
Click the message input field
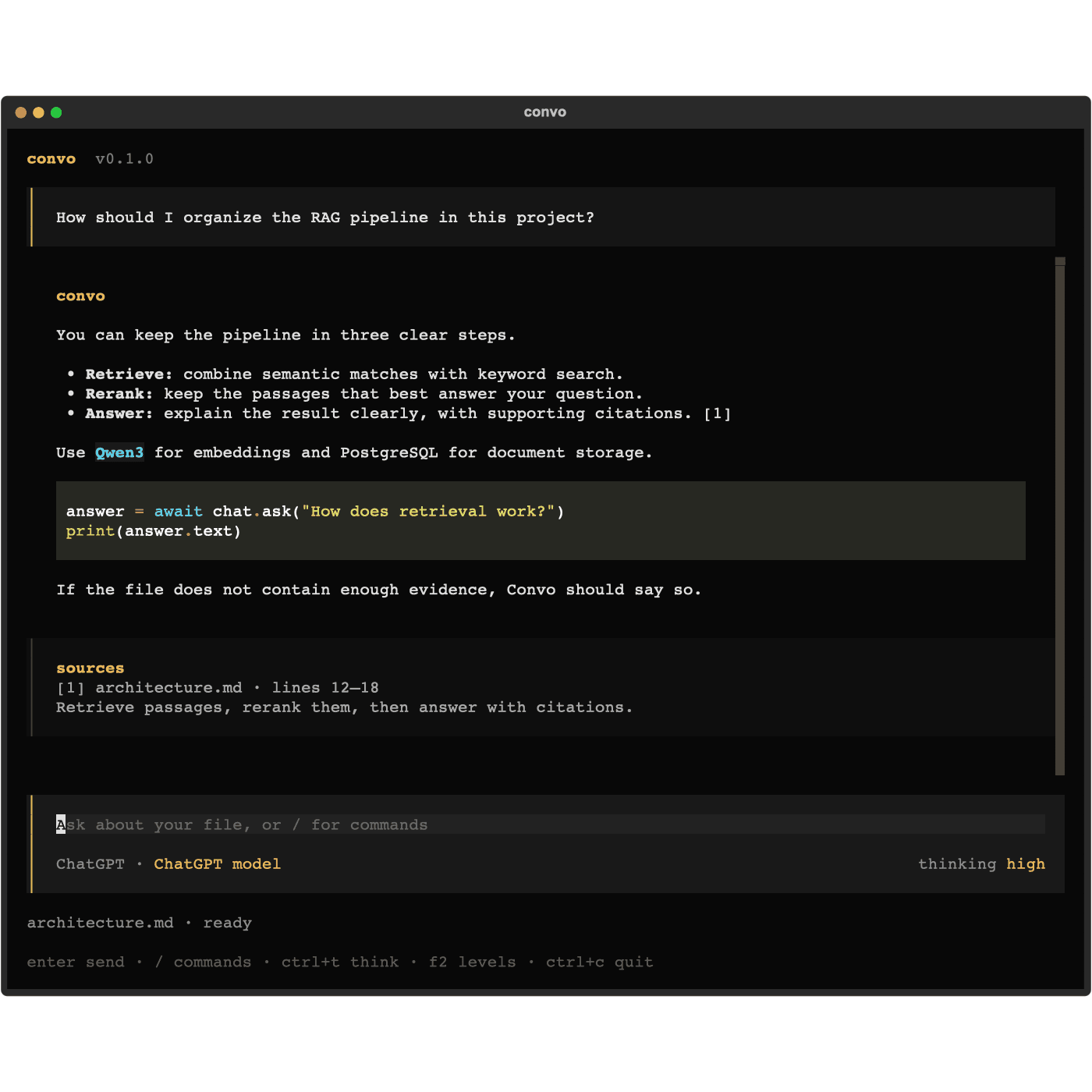click(x=550, y=824)
